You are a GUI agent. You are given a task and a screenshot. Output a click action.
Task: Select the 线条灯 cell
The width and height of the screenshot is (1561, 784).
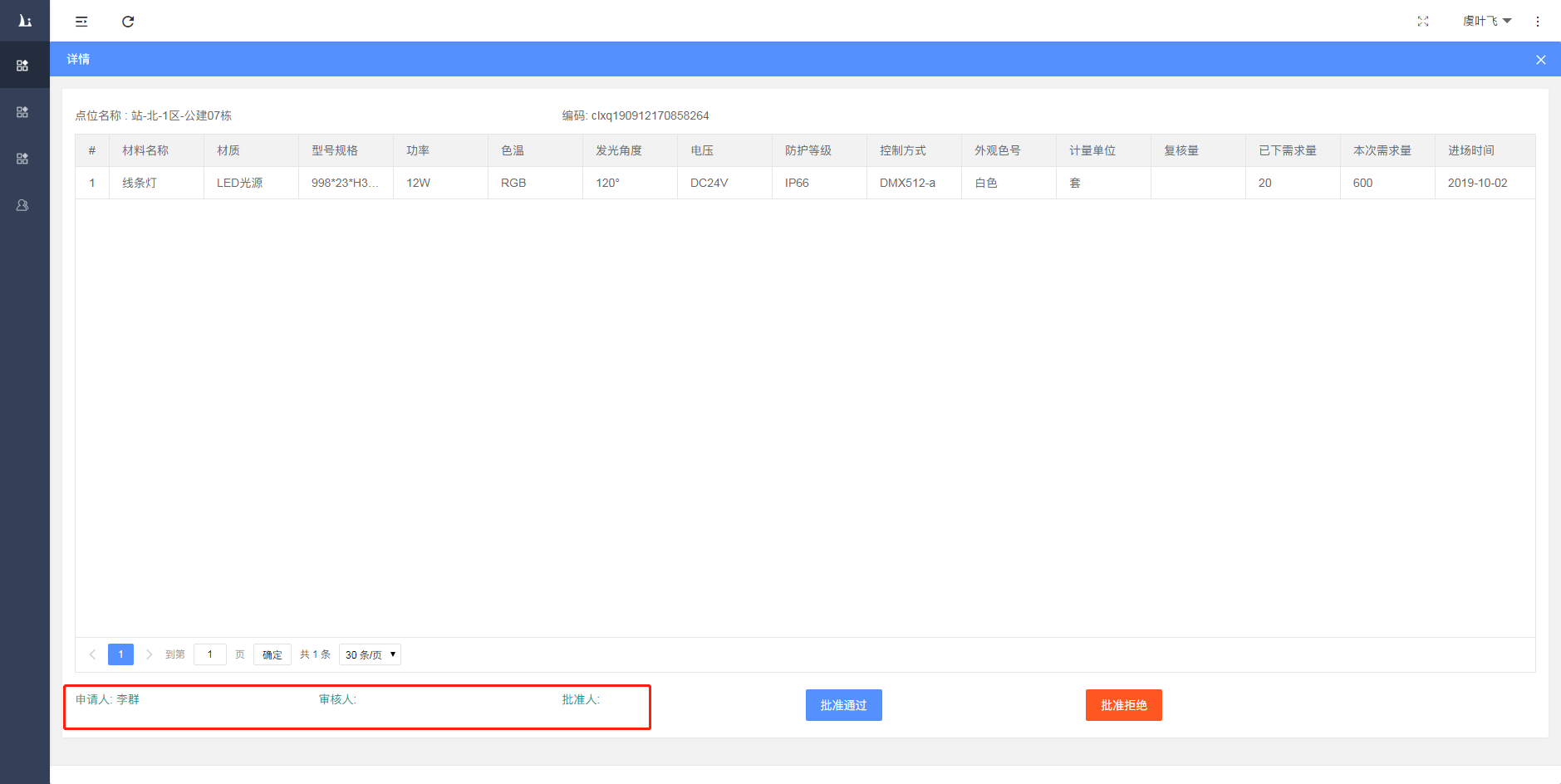(156, 183)
